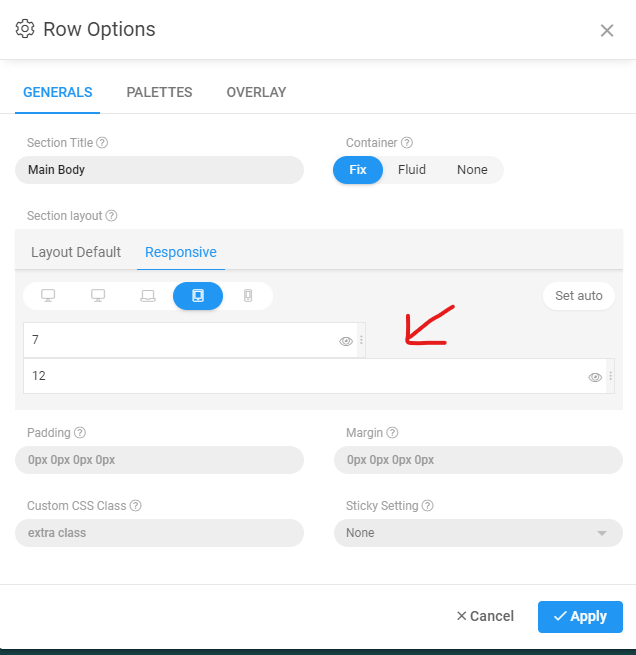The width and height of the screenshot is (636, 655).
Task: Click the Container help icon
Action: pyautogui.click(x=407, y=143)
